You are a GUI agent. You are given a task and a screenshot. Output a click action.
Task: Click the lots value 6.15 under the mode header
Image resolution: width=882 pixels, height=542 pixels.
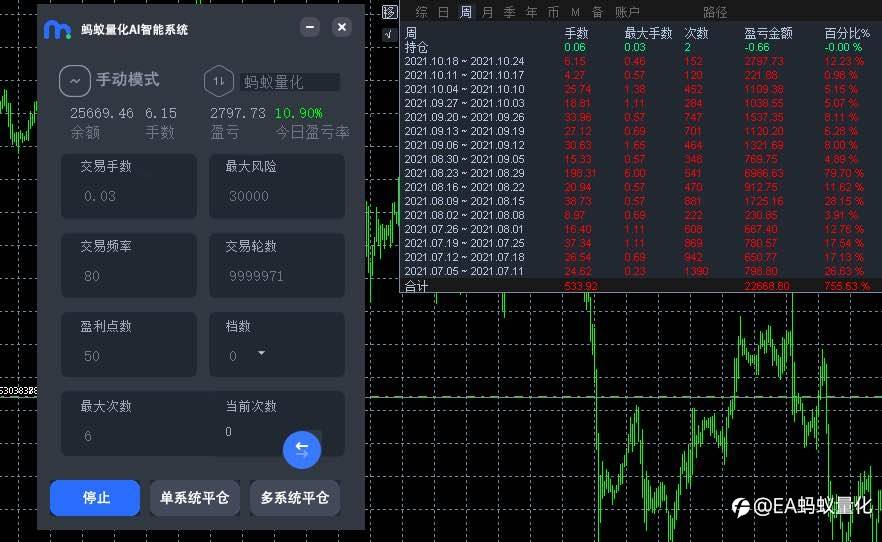(x=161, y=113)
